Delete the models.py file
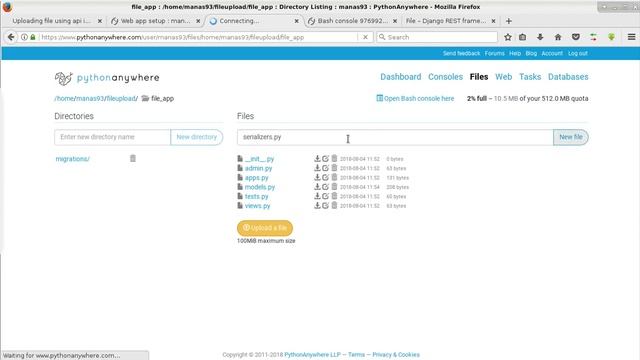Image resolution: width=640 pixels, height=360 pixels. 334,187
